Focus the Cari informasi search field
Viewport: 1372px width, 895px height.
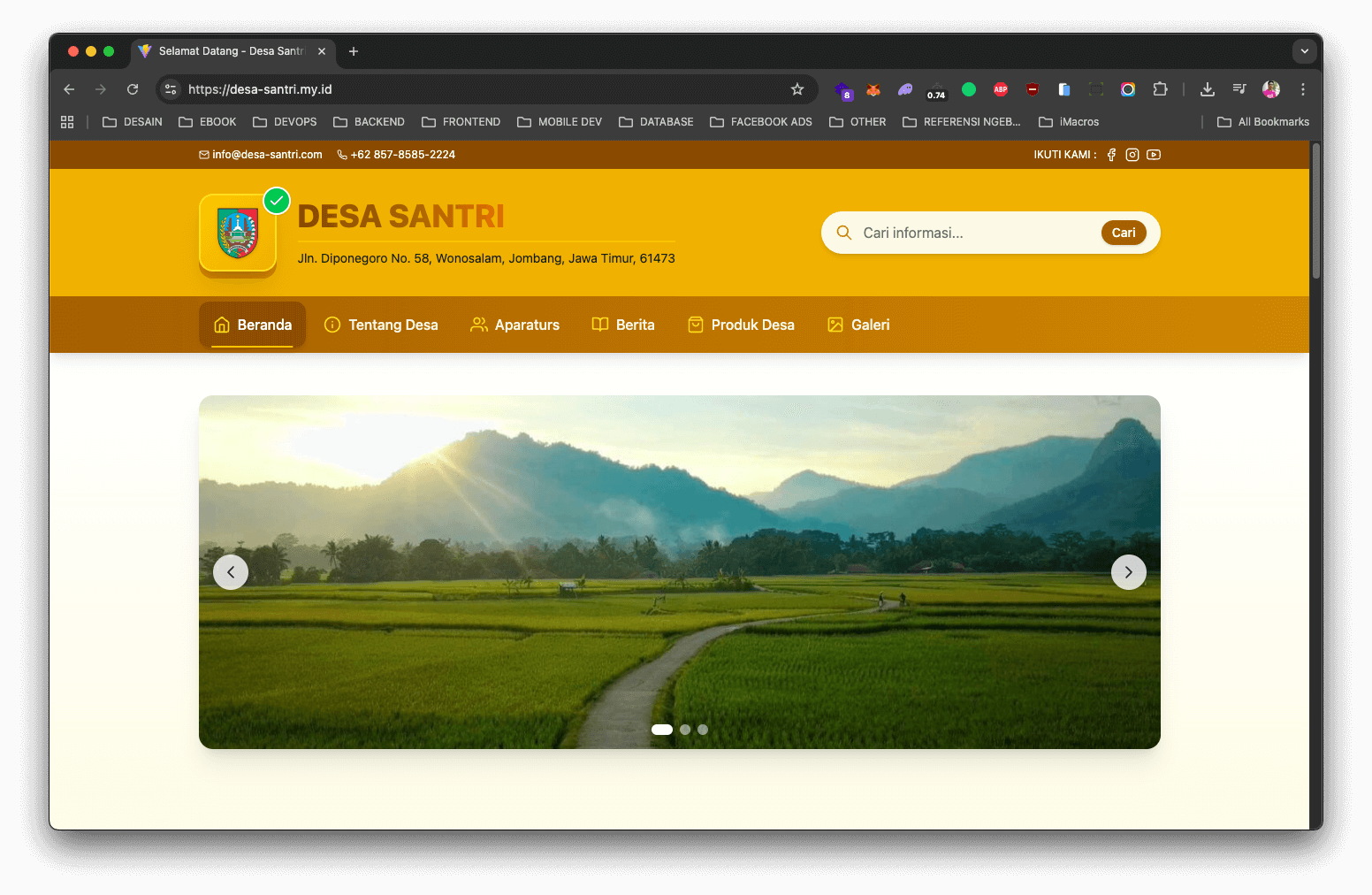(972, 233)
